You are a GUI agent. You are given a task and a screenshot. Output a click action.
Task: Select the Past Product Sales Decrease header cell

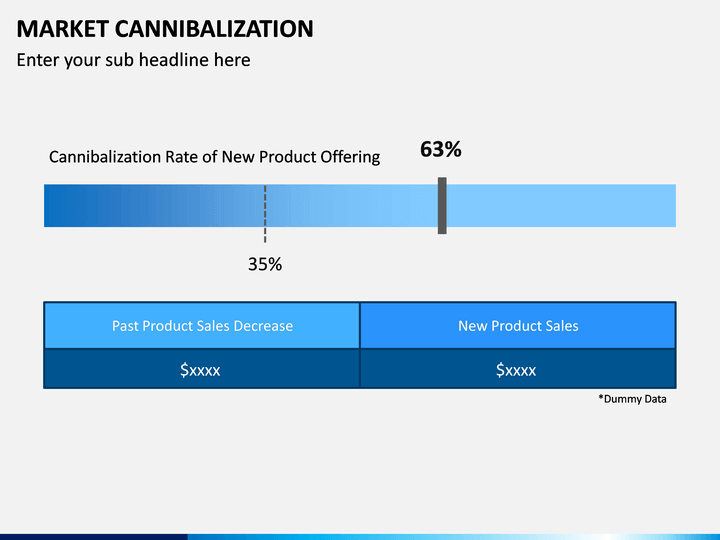pos(202,326)
